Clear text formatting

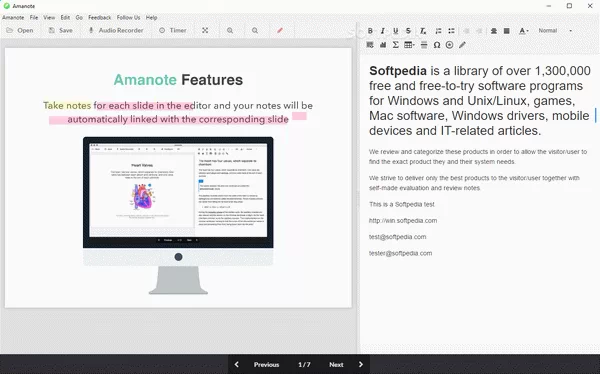422,31
